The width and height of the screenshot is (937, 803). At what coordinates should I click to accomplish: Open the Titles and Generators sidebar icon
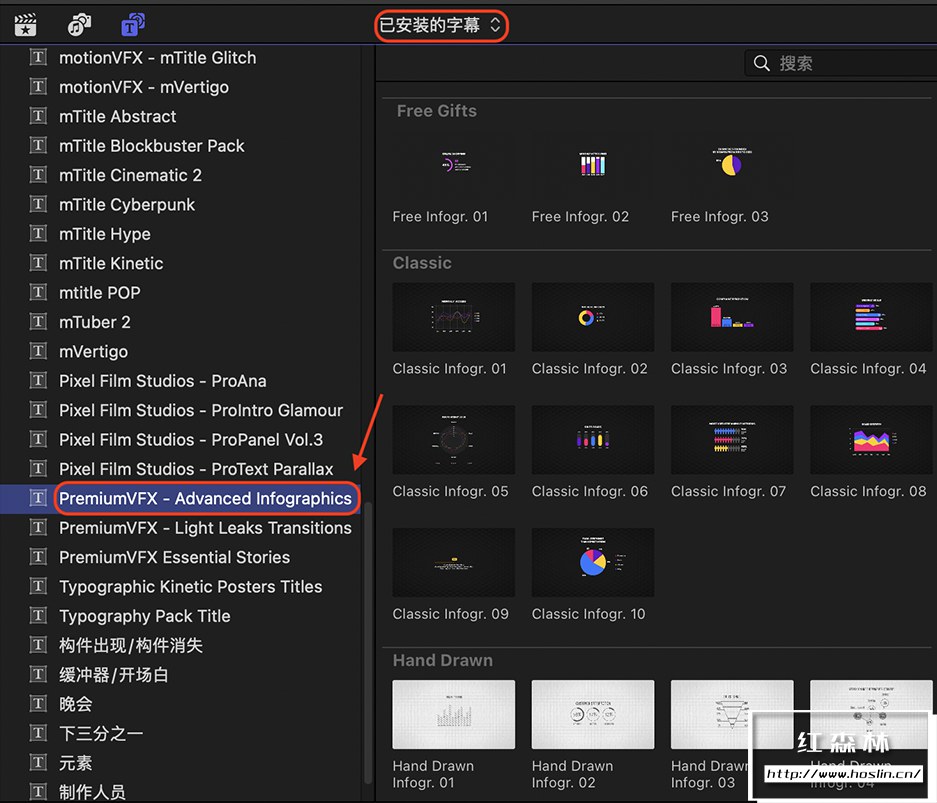click(133, 24)
